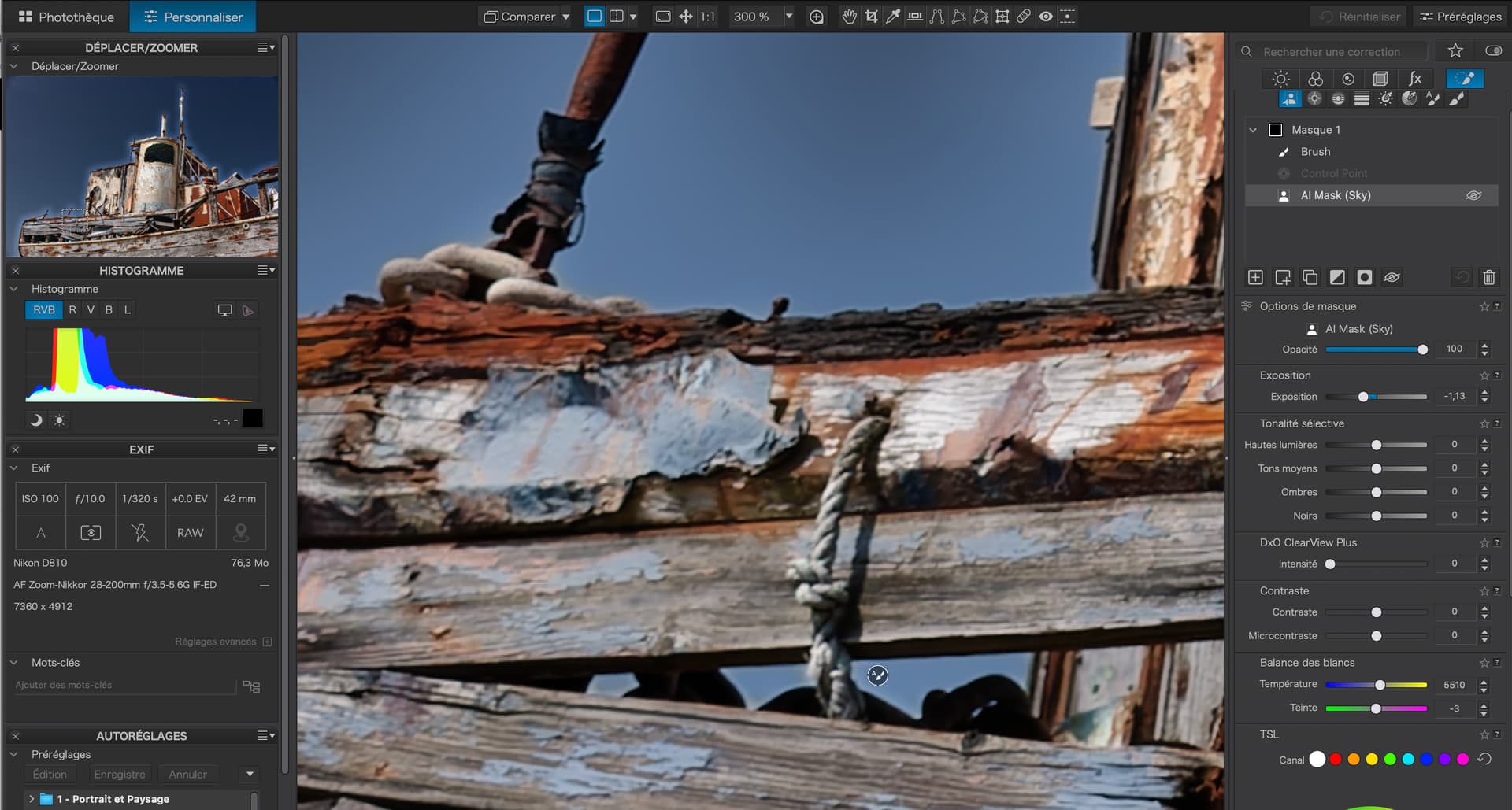Pick the red channel in TSL

pyautogui.click(x=1336, y=760)
